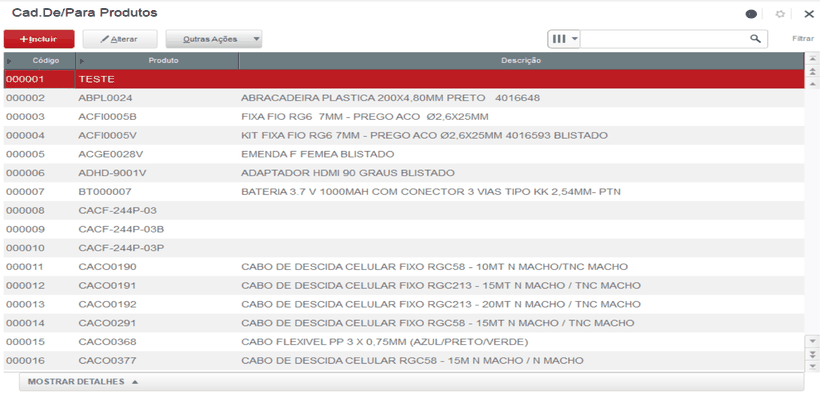Click ADAPTADOR HDMI 90 GRAUS BLISTADO
Screen dimensions: 820x395
coord(348,173)
